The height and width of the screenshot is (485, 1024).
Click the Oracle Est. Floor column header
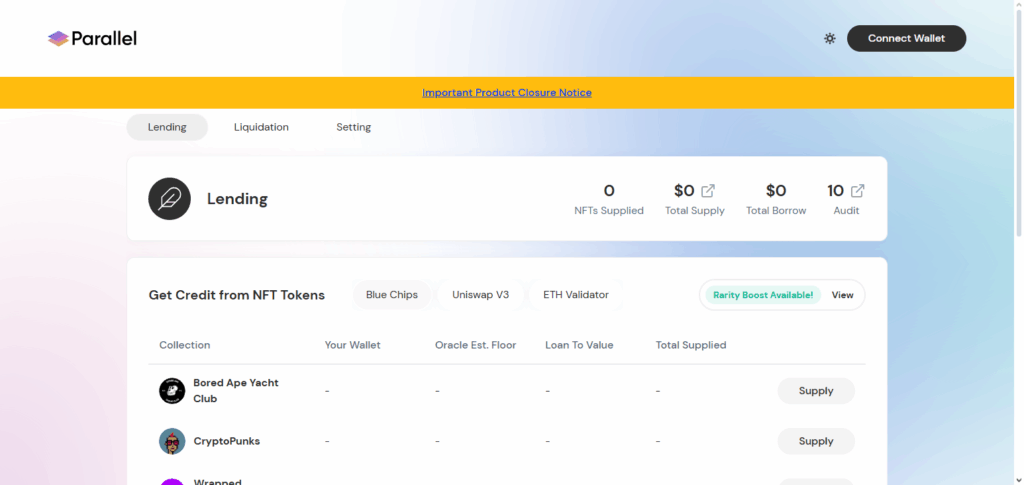click(x=475, y=345)
